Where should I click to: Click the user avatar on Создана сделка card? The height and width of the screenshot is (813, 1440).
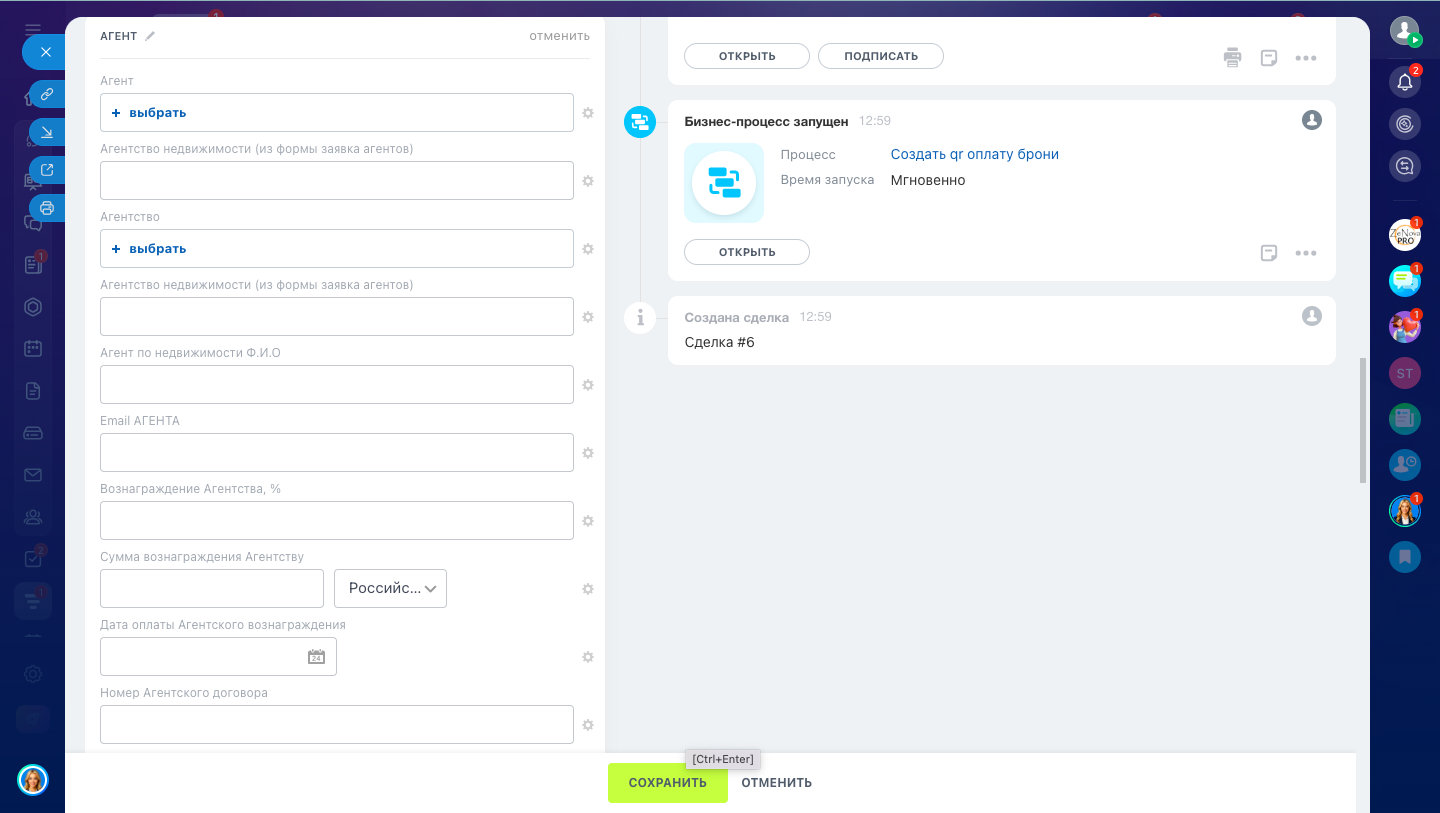pos(1312,316)
